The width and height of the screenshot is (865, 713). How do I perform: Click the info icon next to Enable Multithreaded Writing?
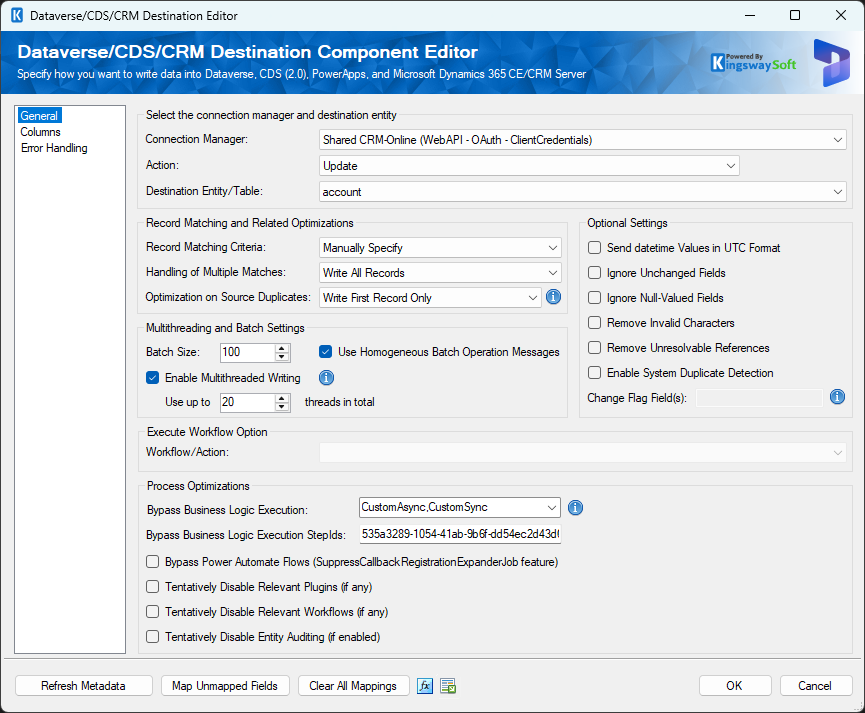(x=326, y=377)
